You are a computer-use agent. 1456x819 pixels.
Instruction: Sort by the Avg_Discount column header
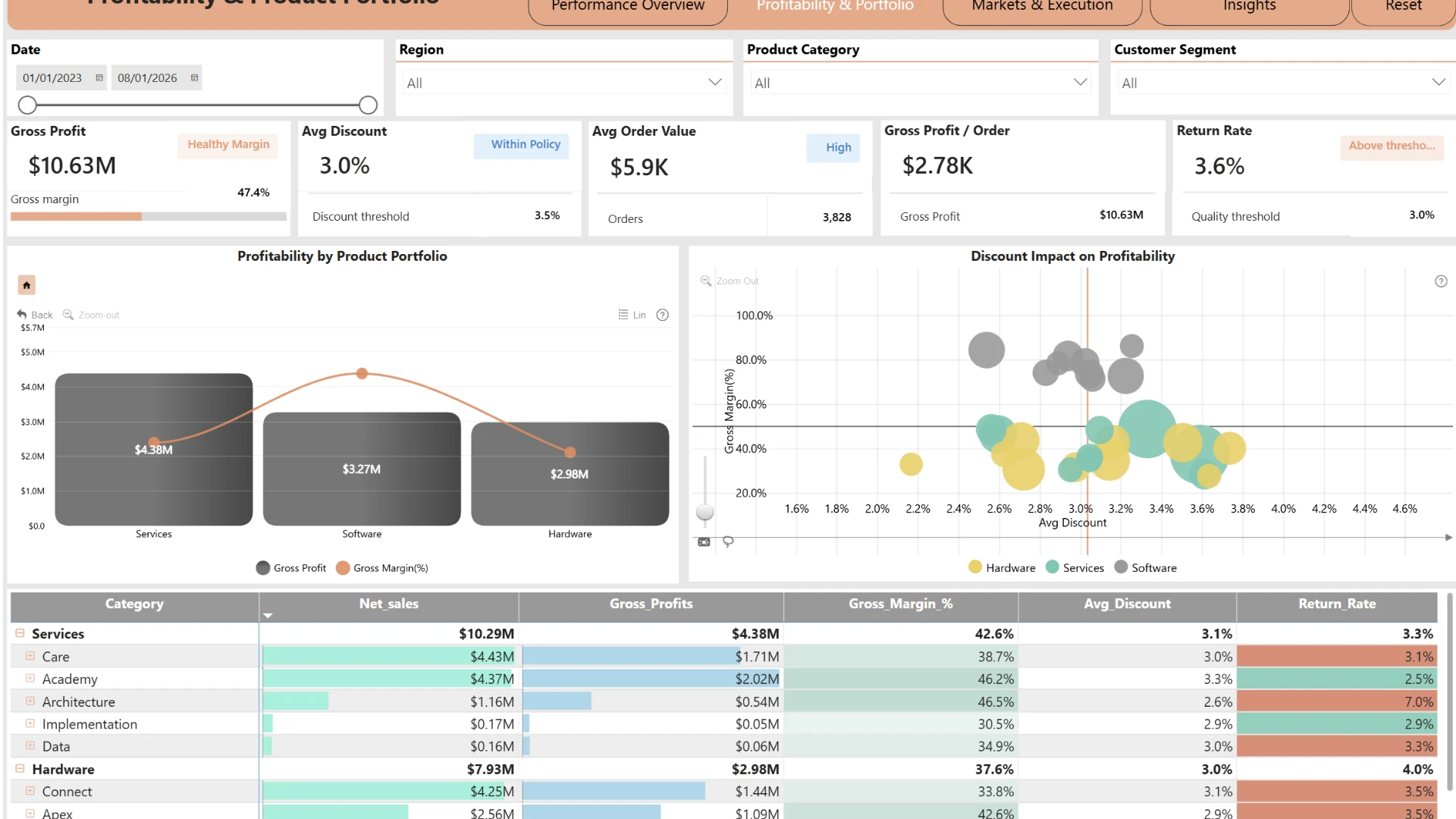[x=1128, y=604]
